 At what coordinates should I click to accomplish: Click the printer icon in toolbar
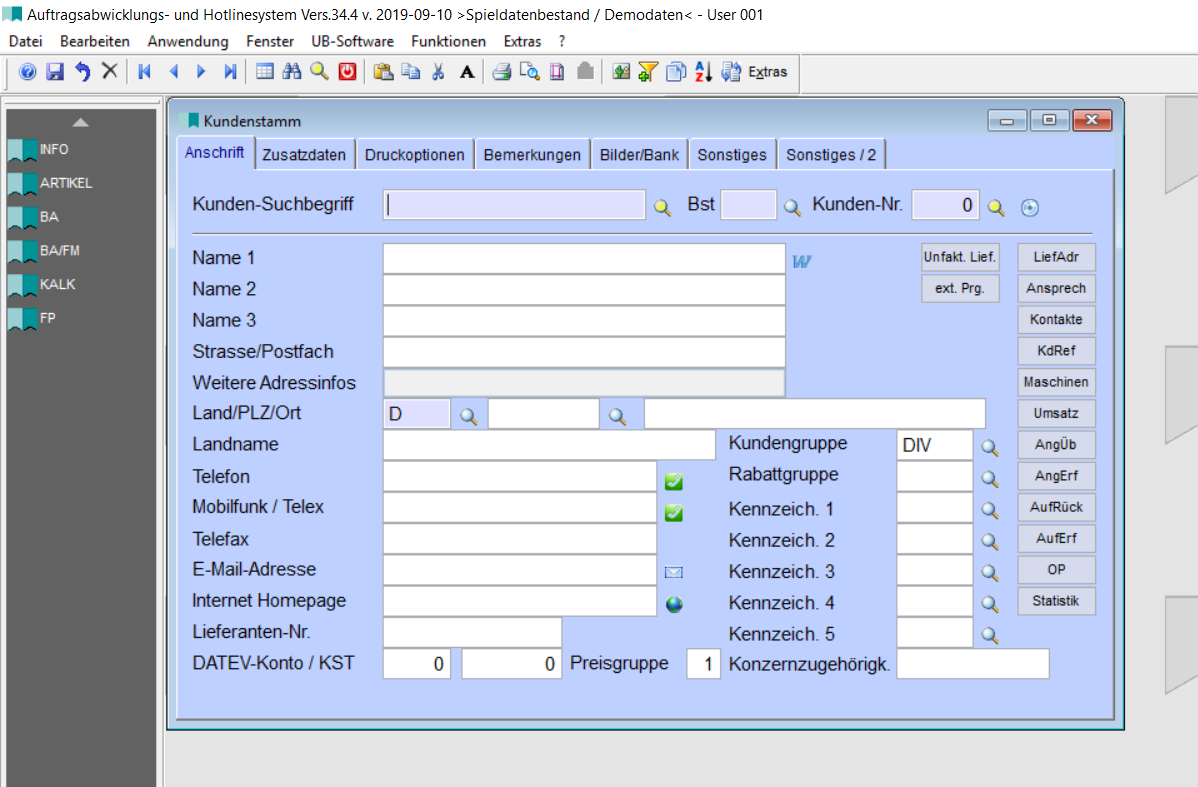(x=502, y=72)
